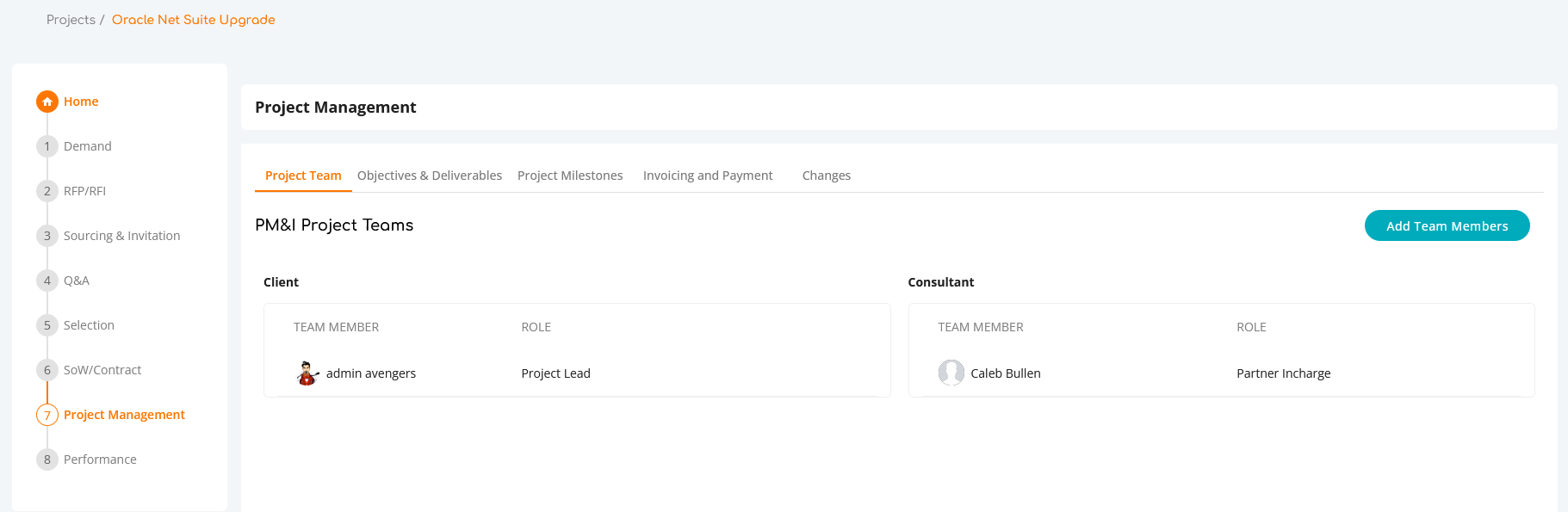Click Caleb Bullen profile avatar
Image resolution: width=1568 pixels, height=512 pixels.
click(x=951, y=373)
